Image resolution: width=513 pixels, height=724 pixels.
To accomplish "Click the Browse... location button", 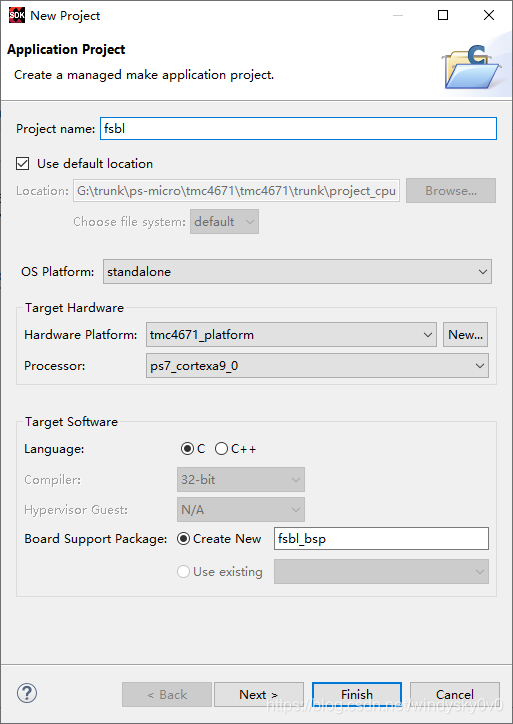I will click(x=451, y=191).
